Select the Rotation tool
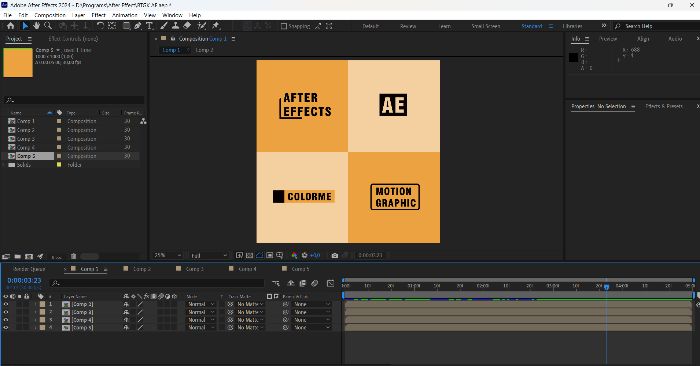This screenshot has width=700, height=366. click(x=100, y=26)
